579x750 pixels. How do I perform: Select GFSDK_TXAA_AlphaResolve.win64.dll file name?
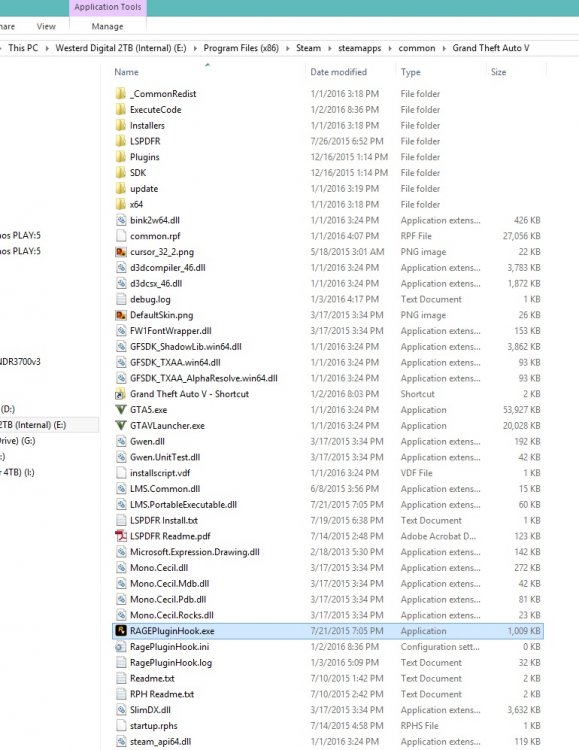(x=204, y=378)
